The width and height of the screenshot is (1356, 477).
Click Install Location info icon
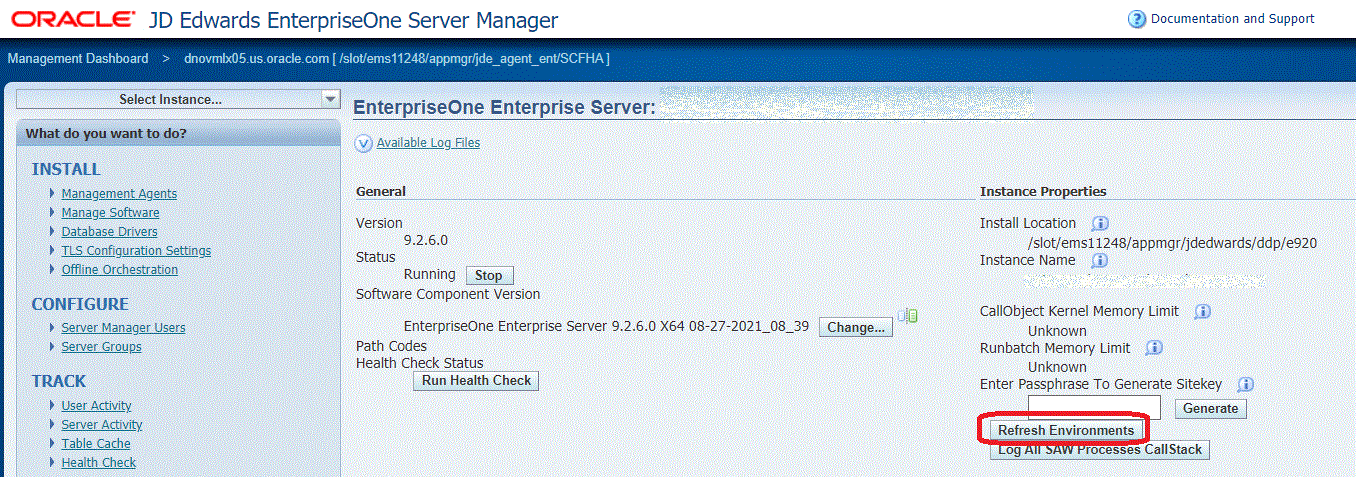point(1100,223)
